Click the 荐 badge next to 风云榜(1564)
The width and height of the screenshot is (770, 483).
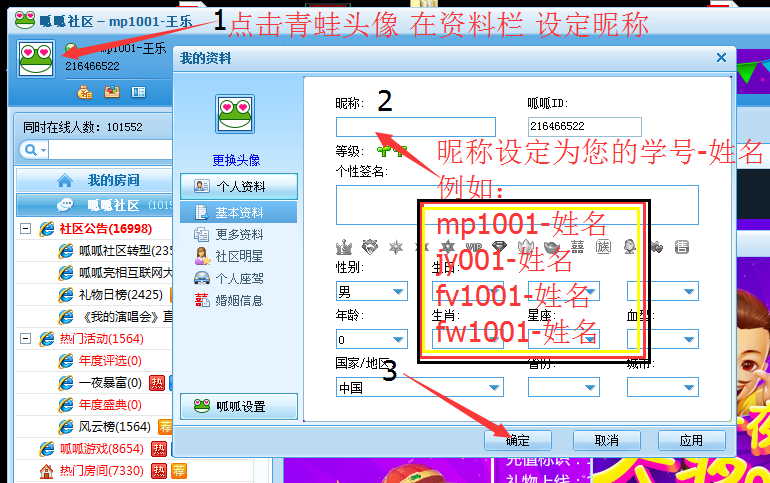165,427
